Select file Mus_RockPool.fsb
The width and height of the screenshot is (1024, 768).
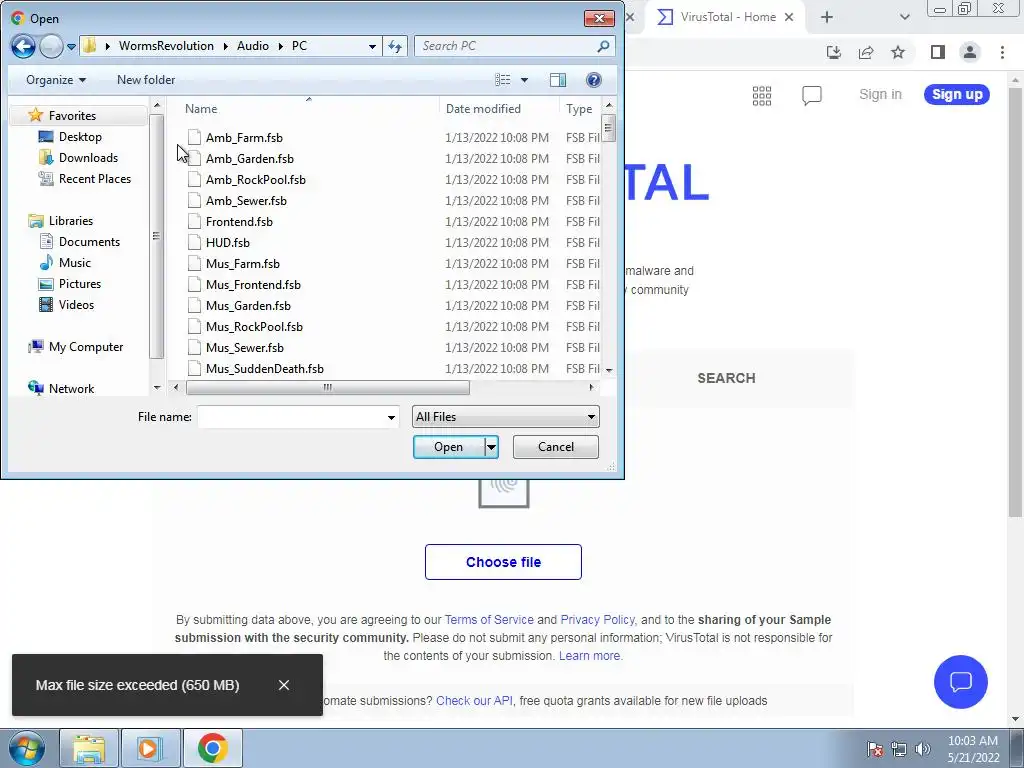point(254,327)
